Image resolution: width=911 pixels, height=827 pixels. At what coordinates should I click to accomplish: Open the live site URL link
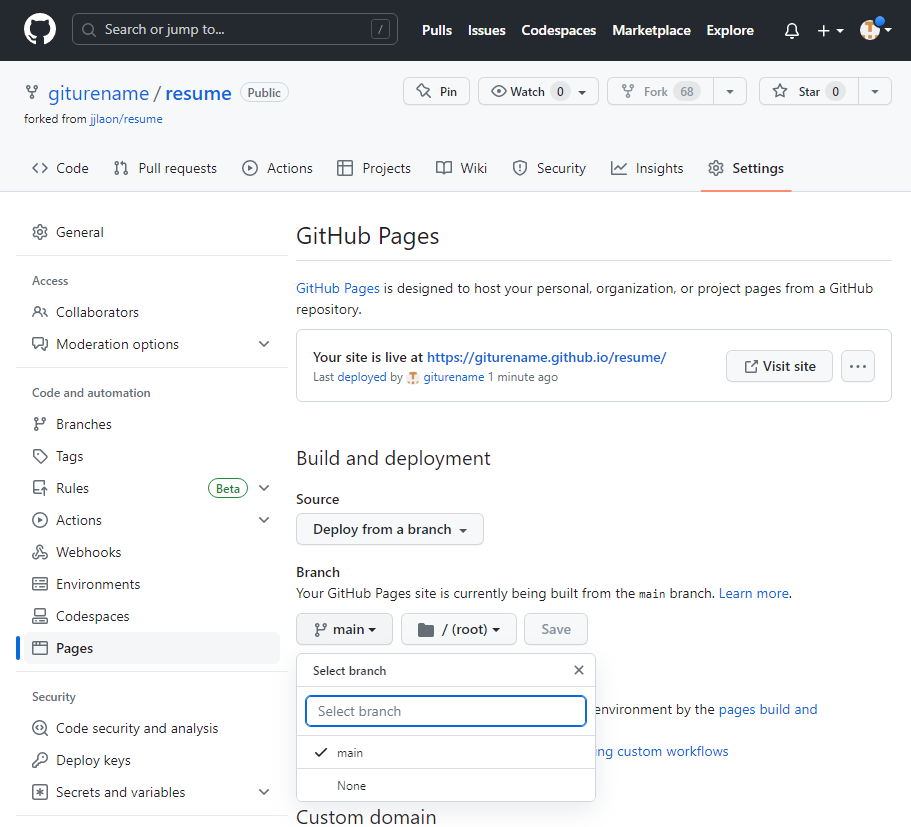point(547,357)
